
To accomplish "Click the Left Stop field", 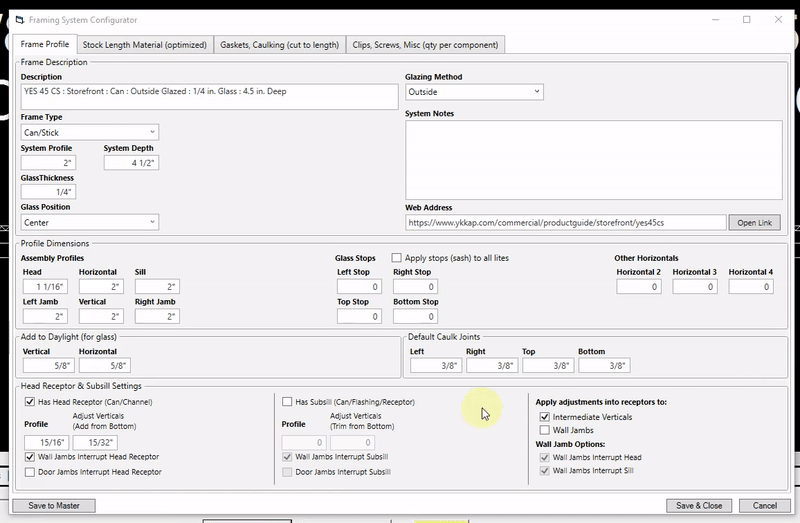I will coord(359,287).
